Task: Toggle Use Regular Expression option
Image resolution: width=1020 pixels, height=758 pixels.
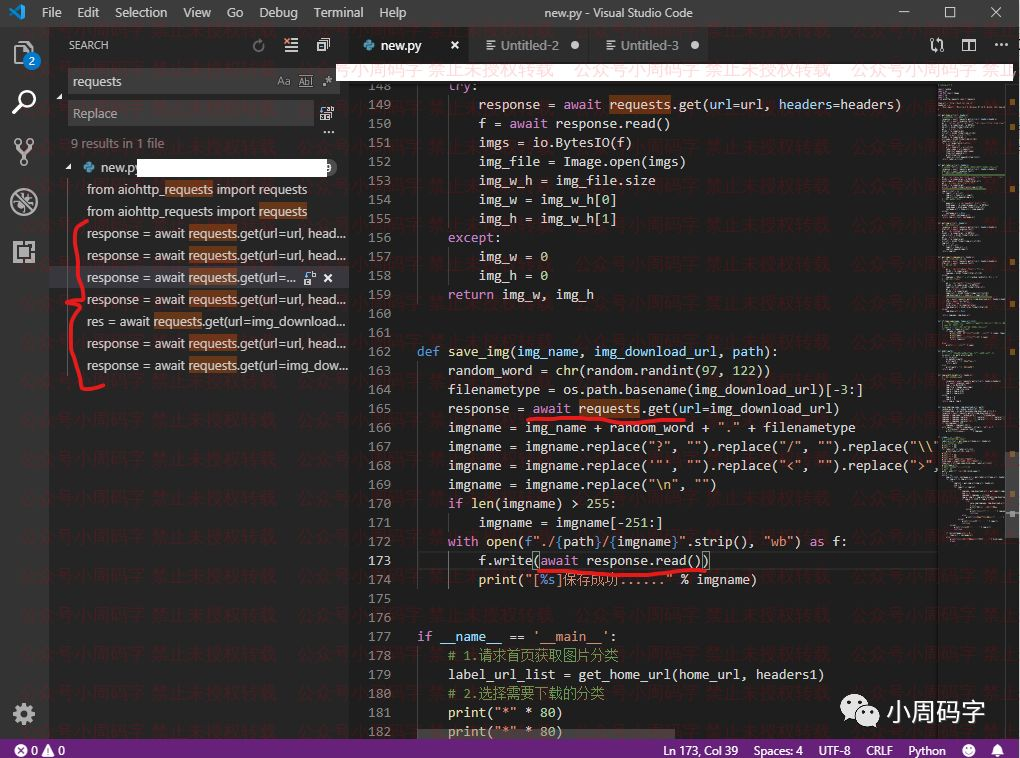Action: click(x=327, y=82)
